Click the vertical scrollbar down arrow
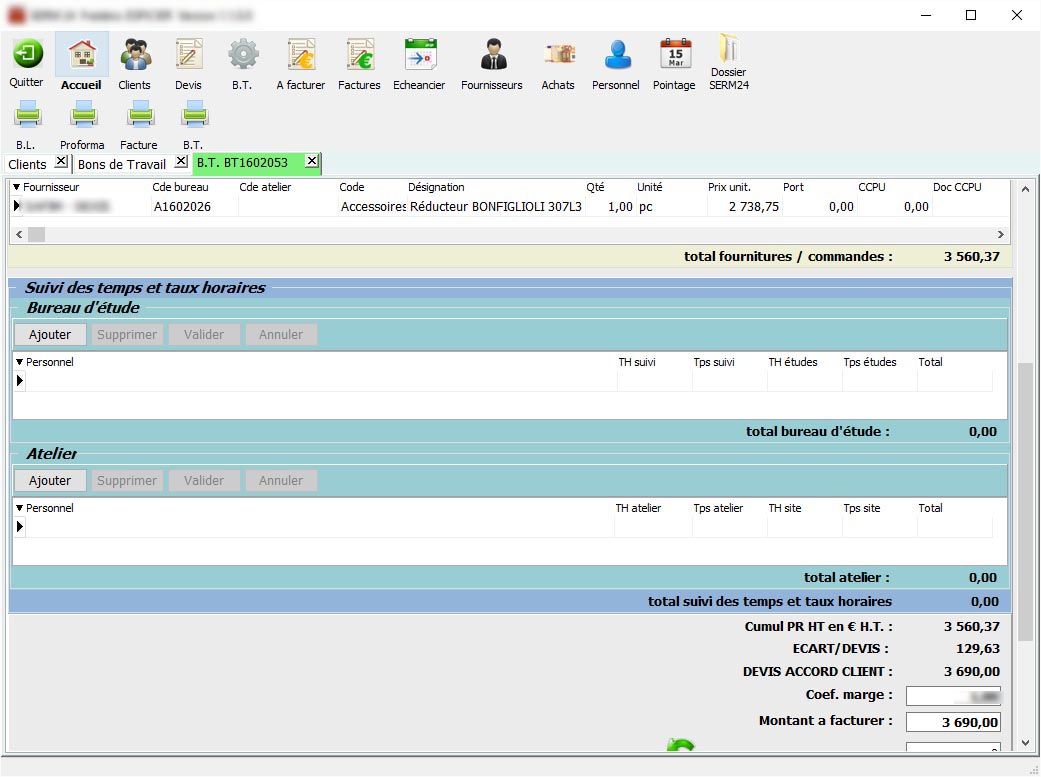The width and height of the screenshot is (1041, 777). [1026, 742]
